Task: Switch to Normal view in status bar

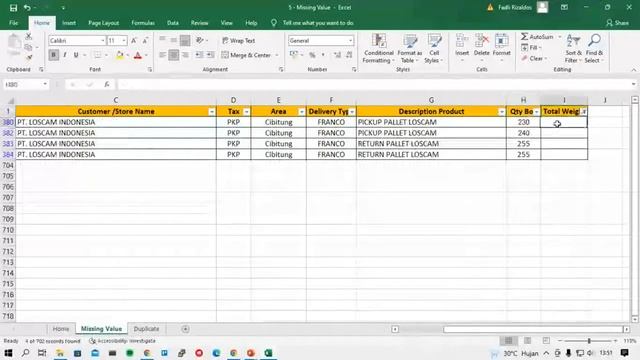Action: (509, 340)
